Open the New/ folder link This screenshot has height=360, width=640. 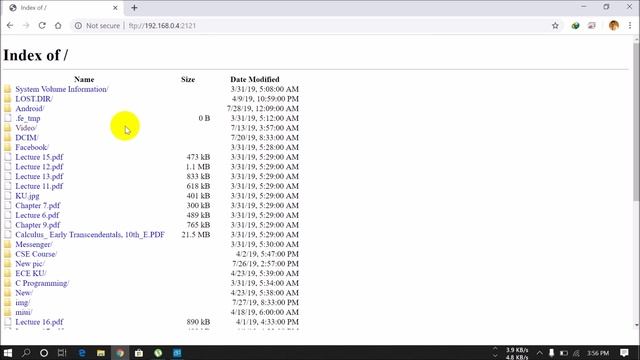[x=24, y=293]
